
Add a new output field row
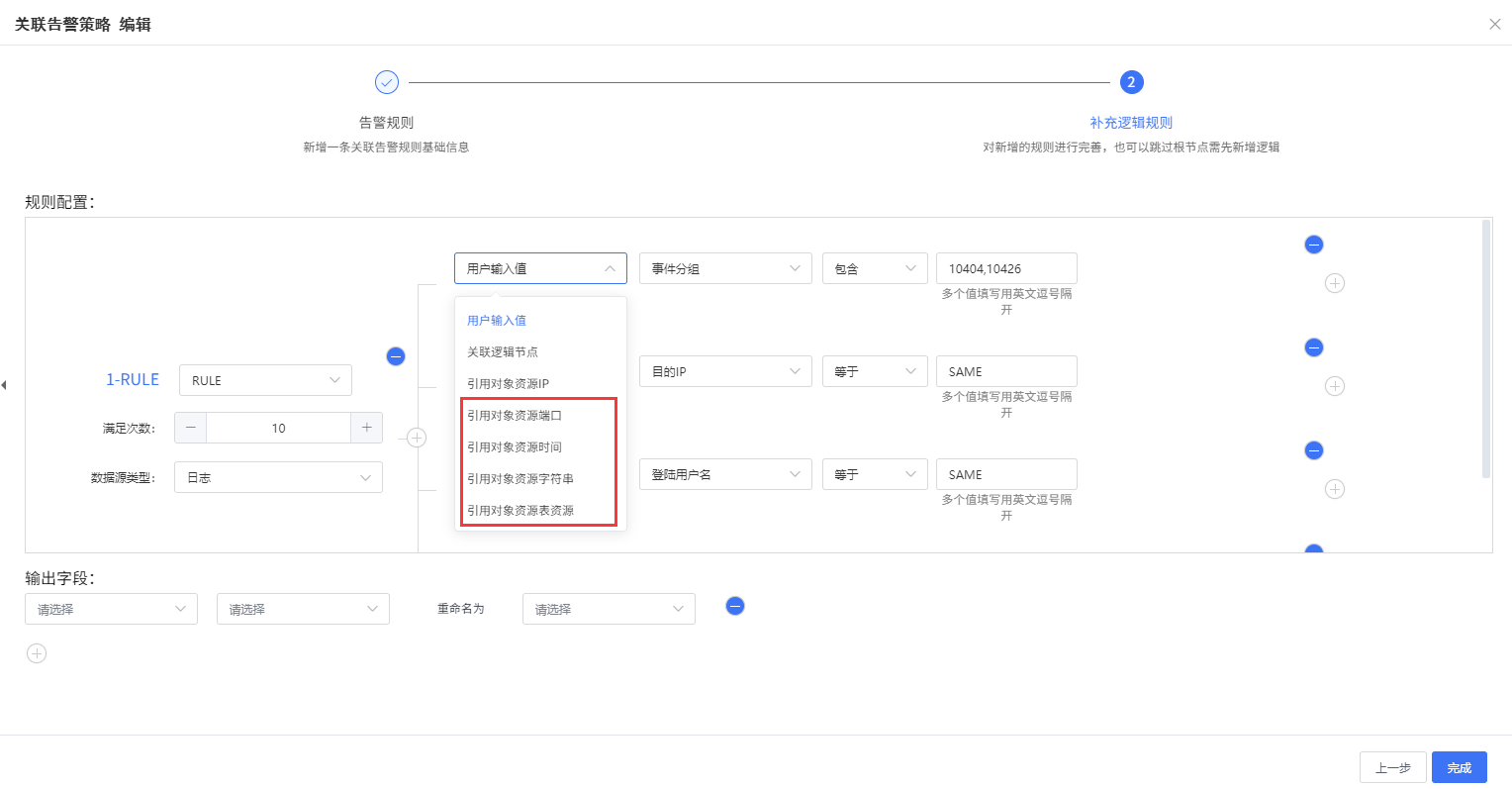(x=37, y=653)
